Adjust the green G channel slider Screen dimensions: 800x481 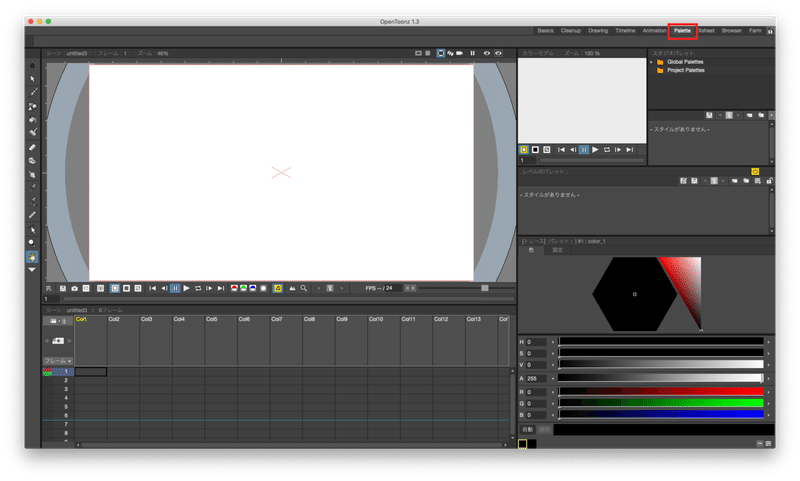coord(661,403)
